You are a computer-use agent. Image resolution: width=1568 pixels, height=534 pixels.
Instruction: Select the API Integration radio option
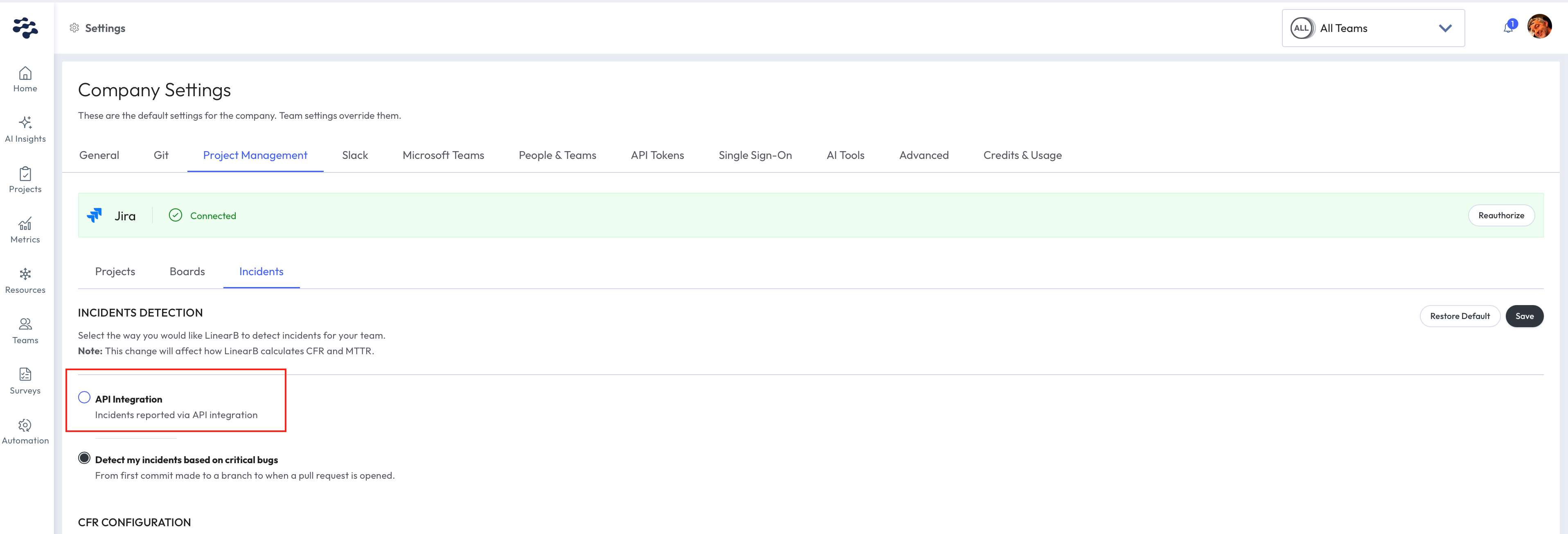pyautogui.click(x=85, y=398)
